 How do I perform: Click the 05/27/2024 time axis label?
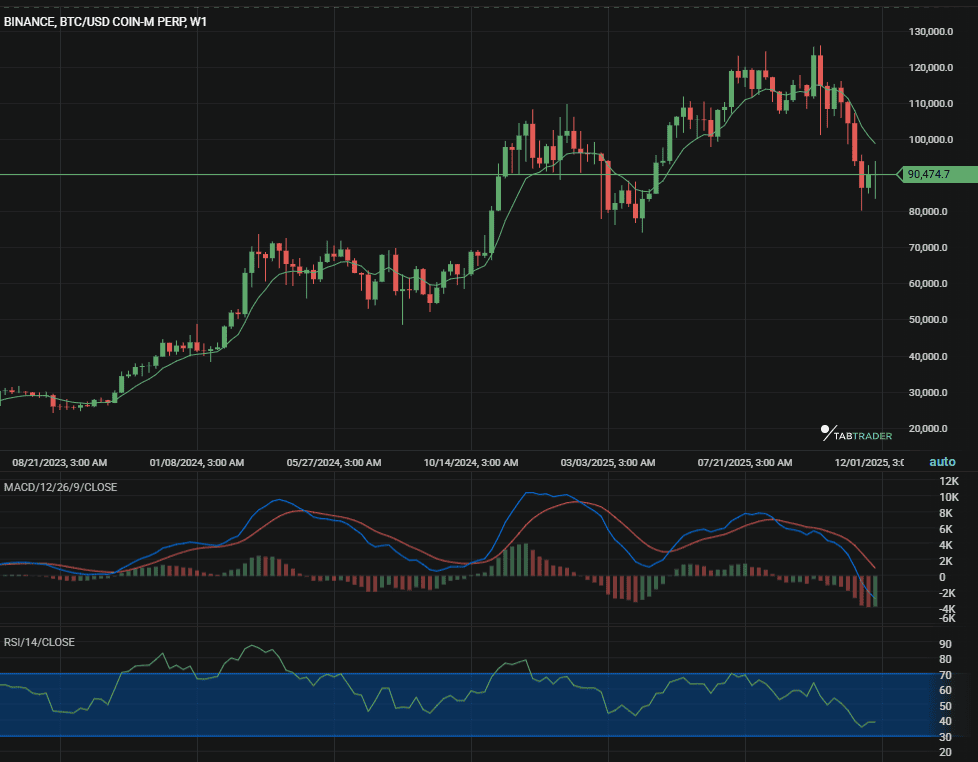[333, 463]
